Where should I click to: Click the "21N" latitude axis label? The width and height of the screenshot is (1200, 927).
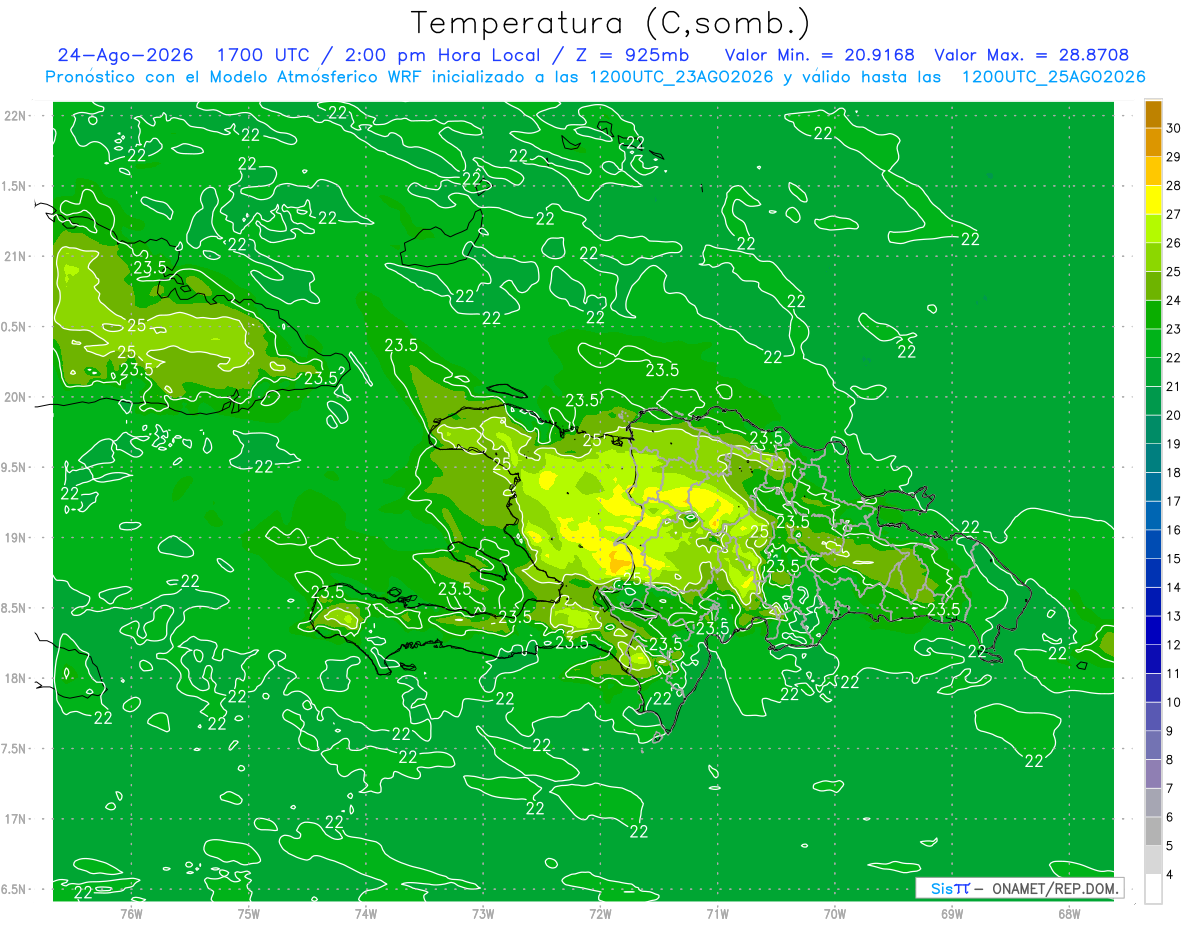[x=16, y=256]
